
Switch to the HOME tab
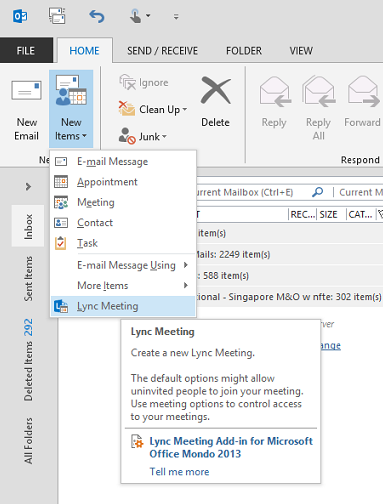pos(84,51)
